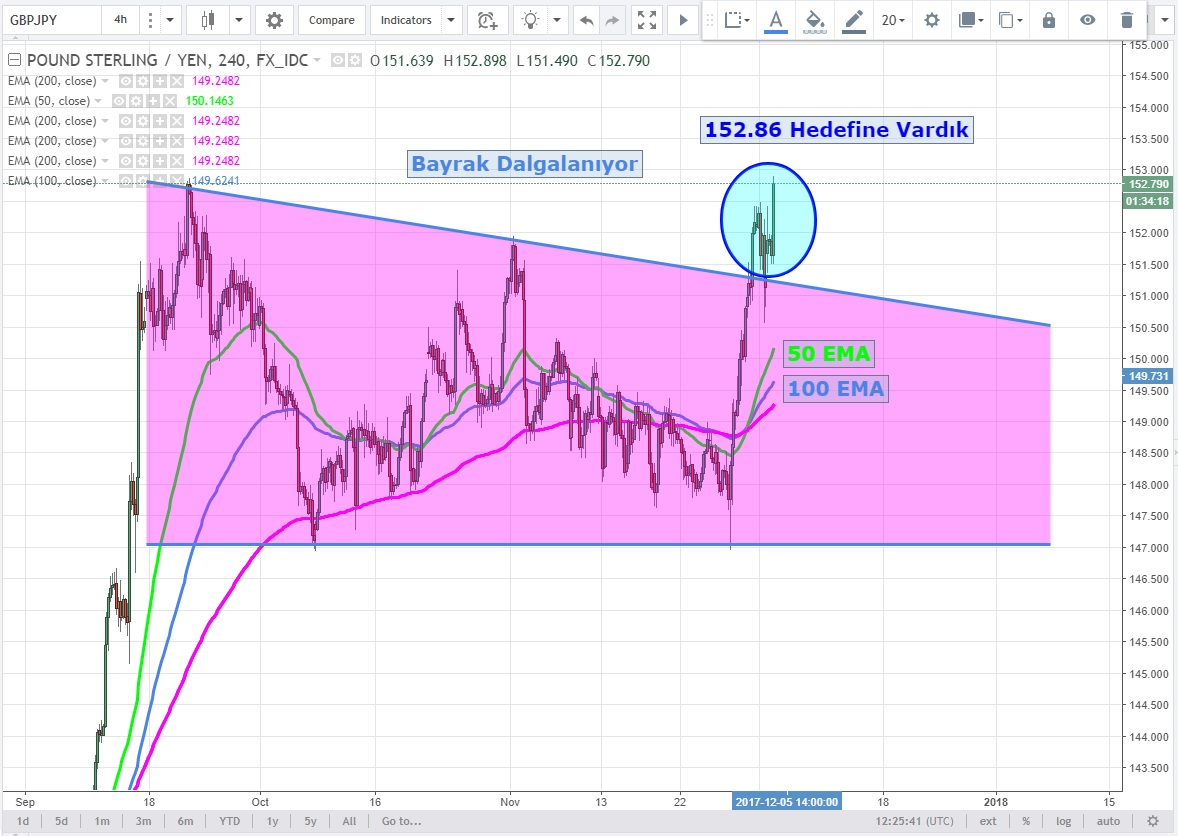Delete the drawing with trash icon
This screenshot has width=1178, height=836.
click(1127, 20)
